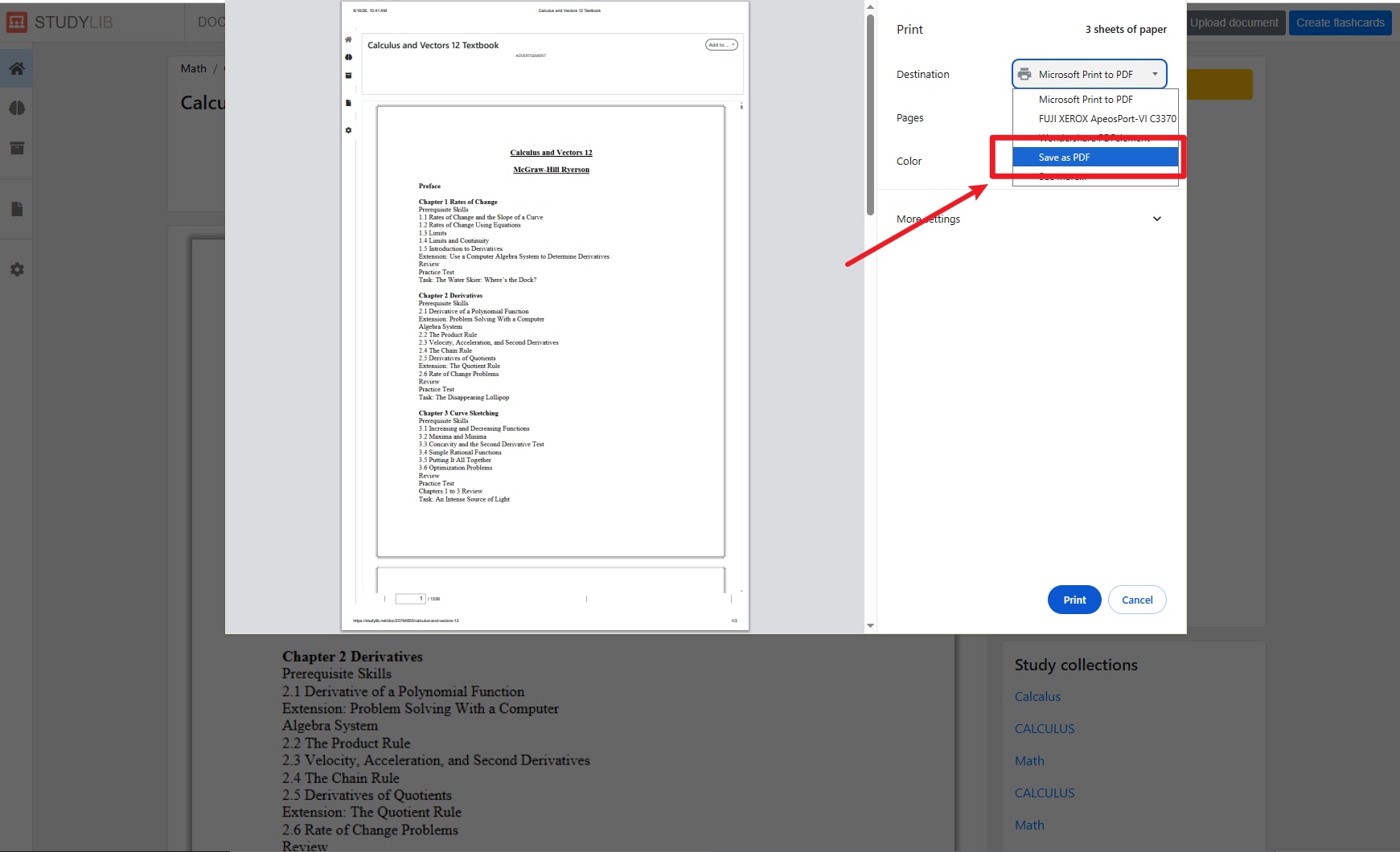The image size is (1400, 852).
Task: Click the Print button
Action: click(1074, 600)
